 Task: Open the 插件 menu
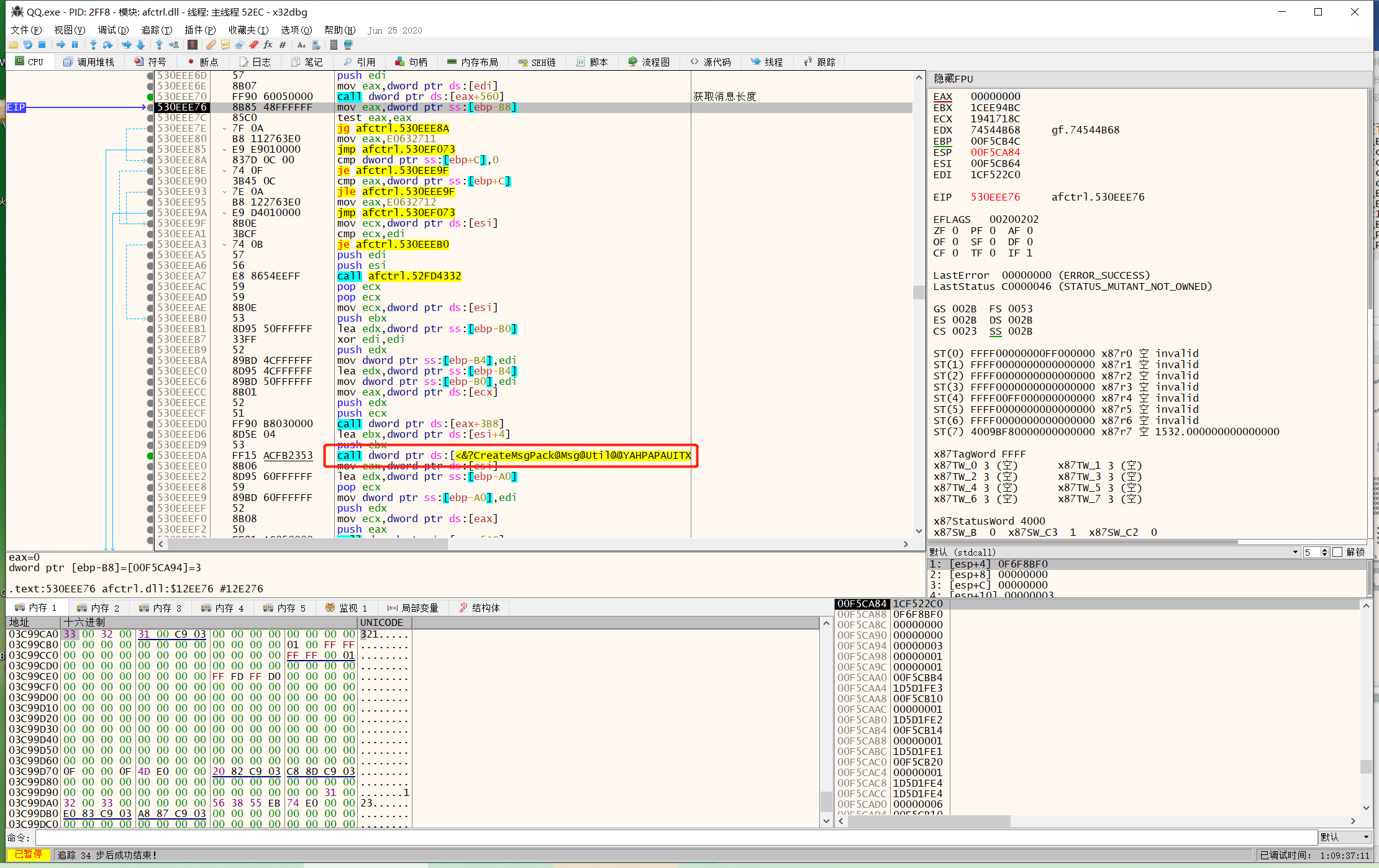(x=199, y=30)
